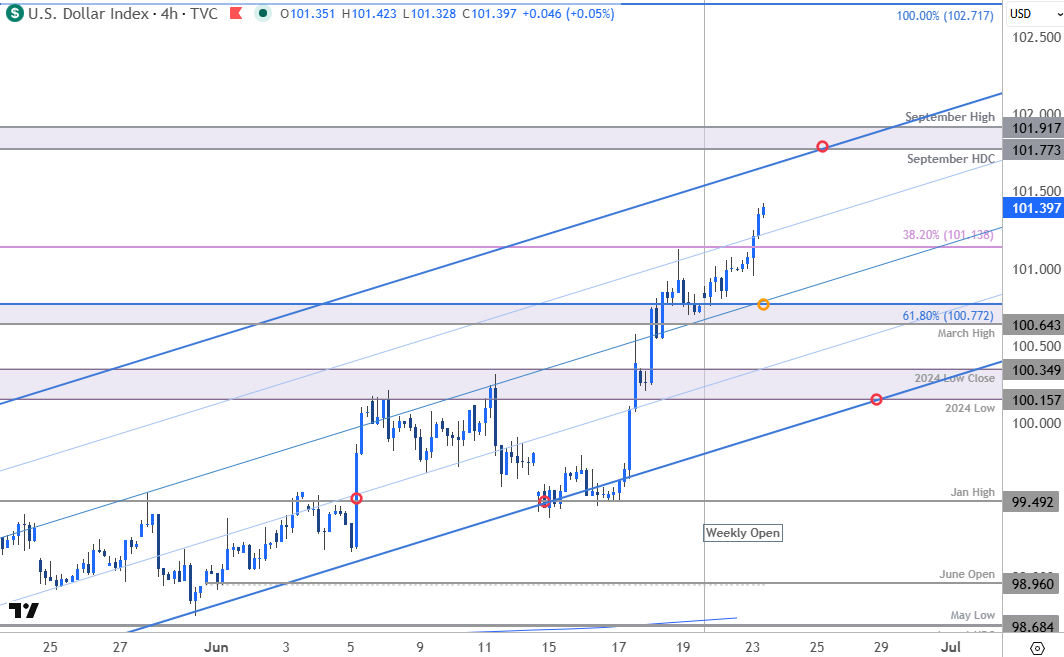Open the USD currency dropdown

tap(1034, 14)
